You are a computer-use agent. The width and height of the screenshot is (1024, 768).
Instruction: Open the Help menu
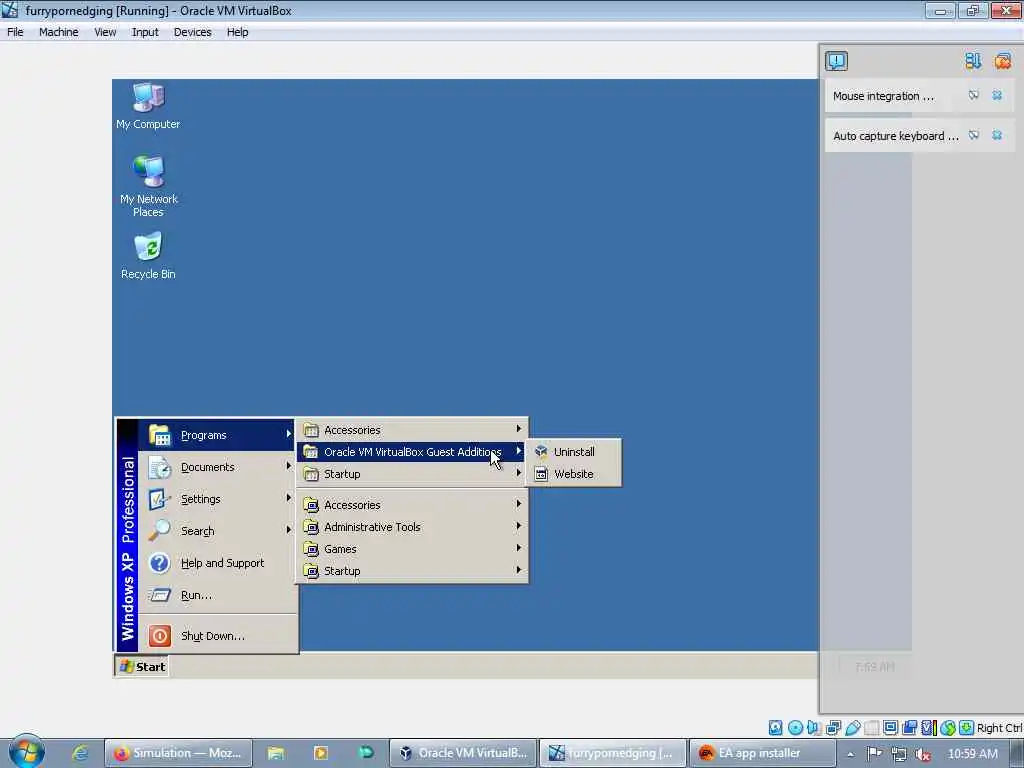(237, 32)
